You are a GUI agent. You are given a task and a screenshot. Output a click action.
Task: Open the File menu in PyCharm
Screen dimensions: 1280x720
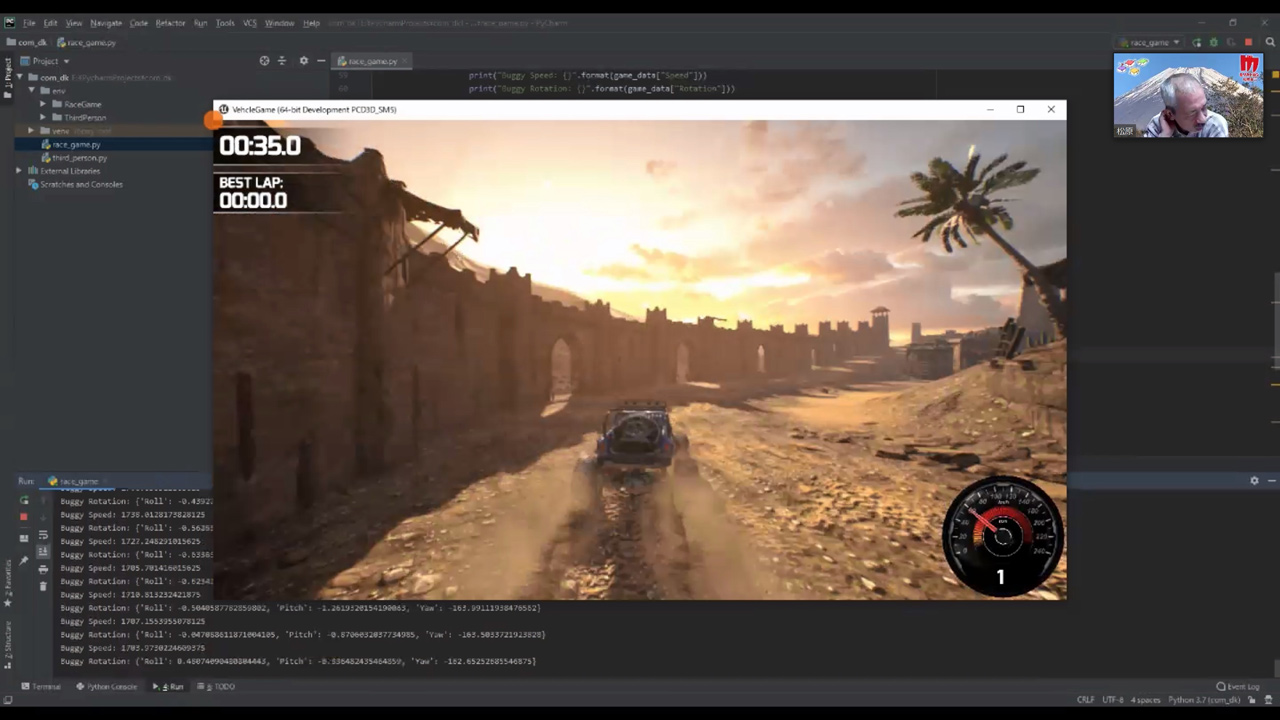[29, 23]
